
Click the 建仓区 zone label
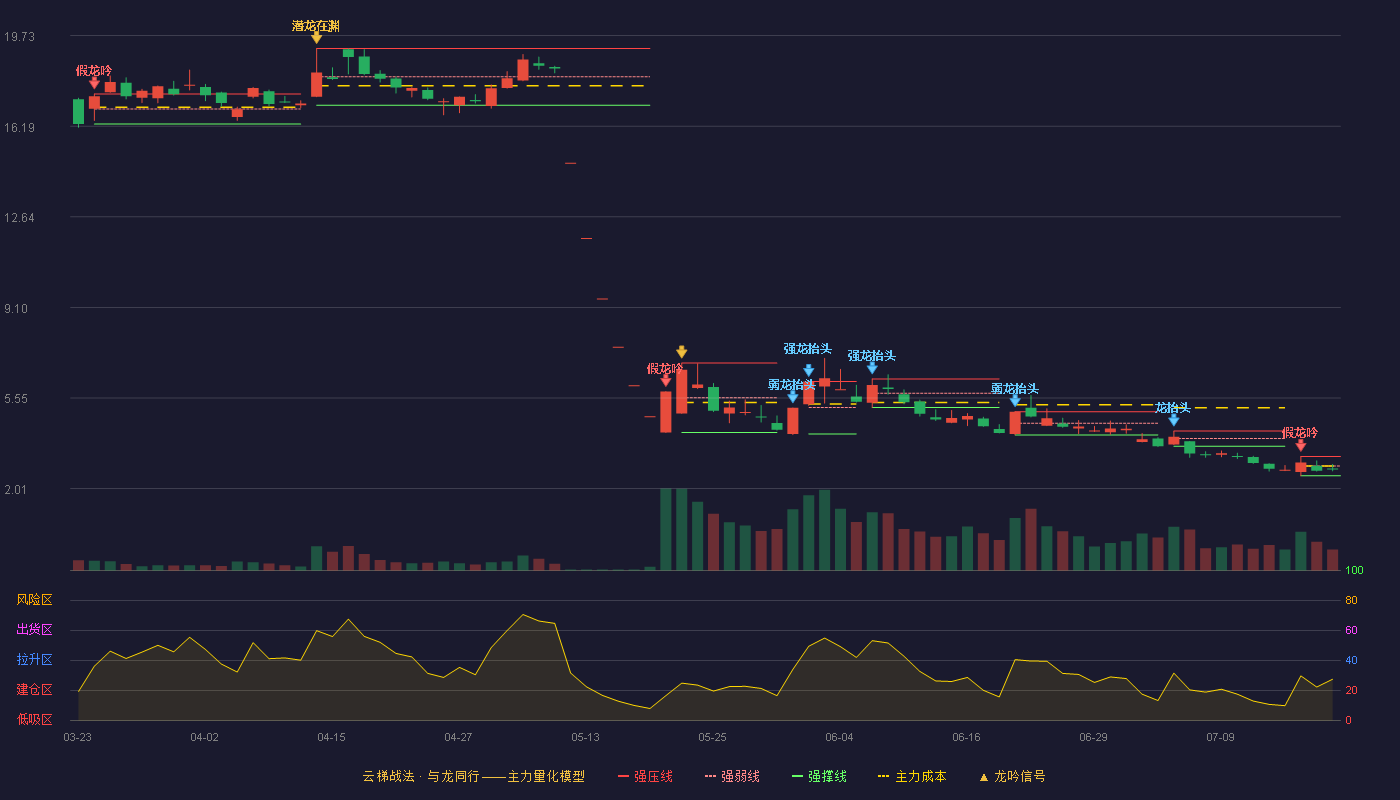pyautogui.click(x=34, y=690)
